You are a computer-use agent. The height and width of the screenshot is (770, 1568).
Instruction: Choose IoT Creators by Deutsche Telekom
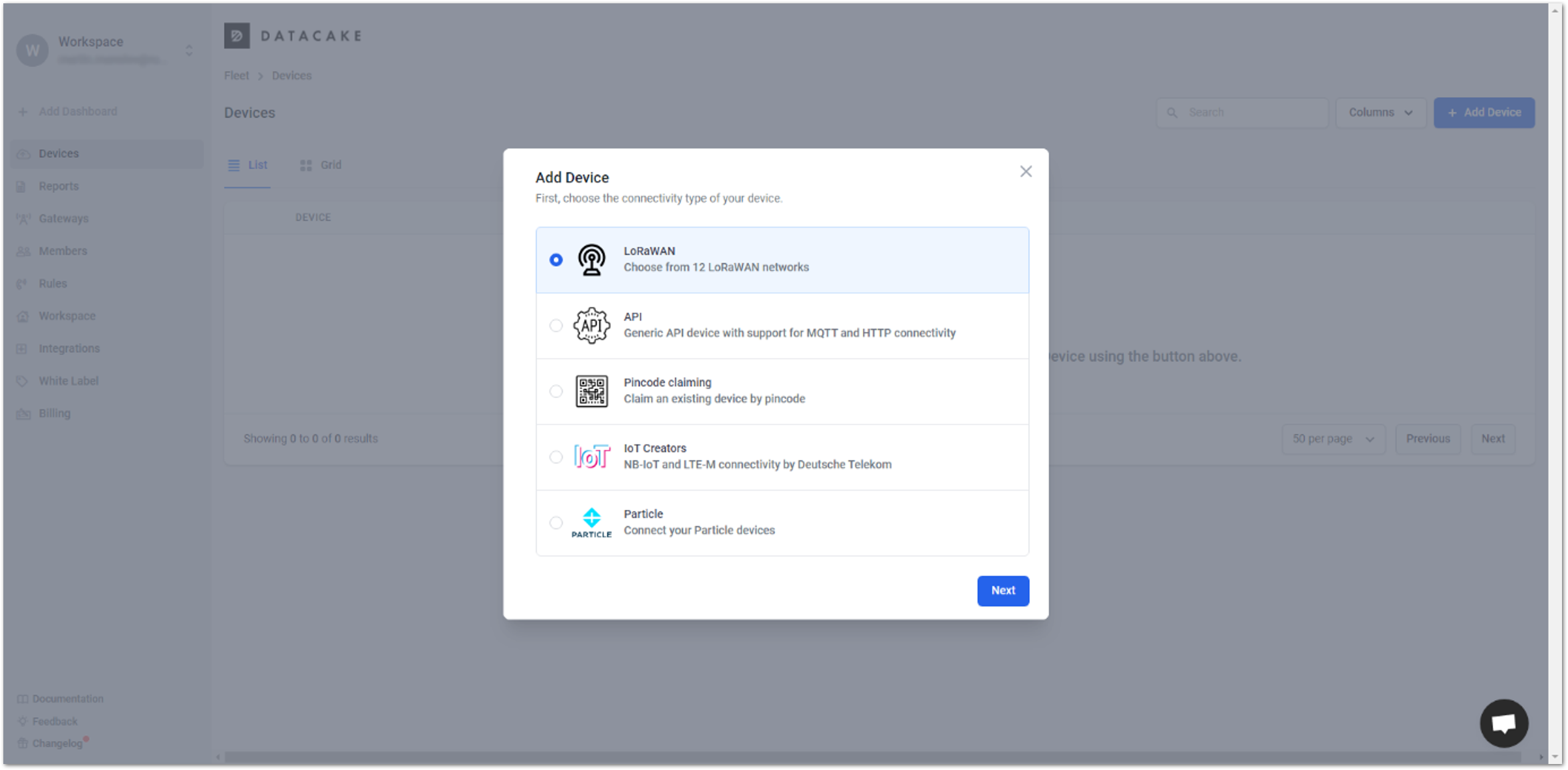[x=556, y=457]
